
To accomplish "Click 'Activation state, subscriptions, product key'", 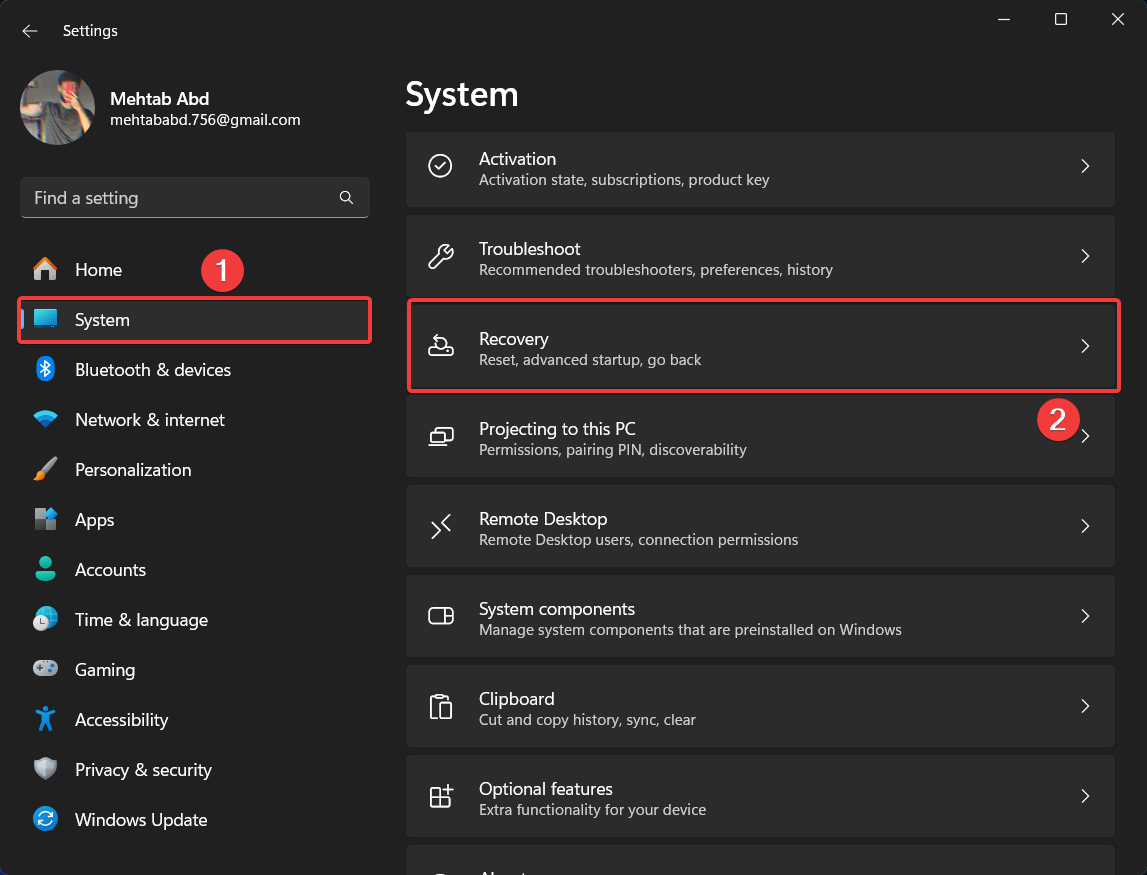I will (624, 179).
